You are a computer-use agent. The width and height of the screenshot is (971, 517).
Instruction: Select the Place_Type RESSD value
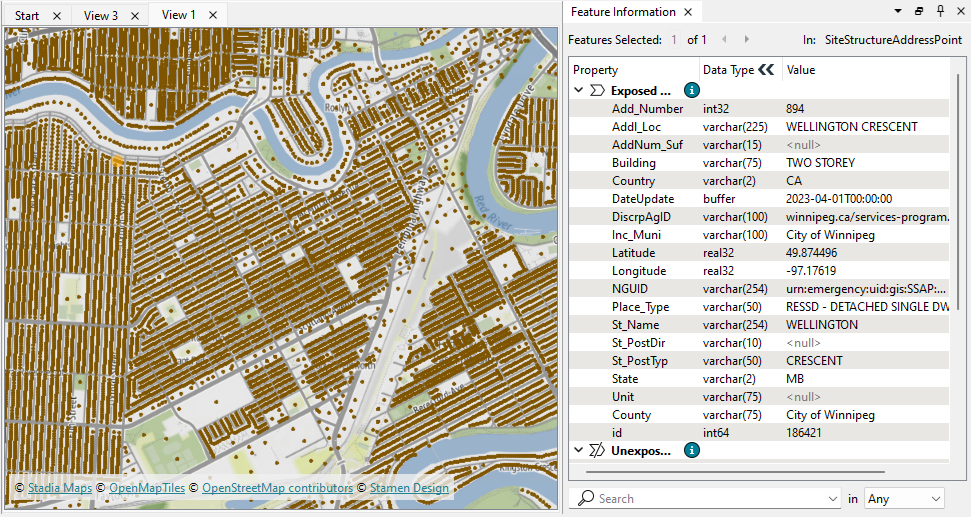867,306
